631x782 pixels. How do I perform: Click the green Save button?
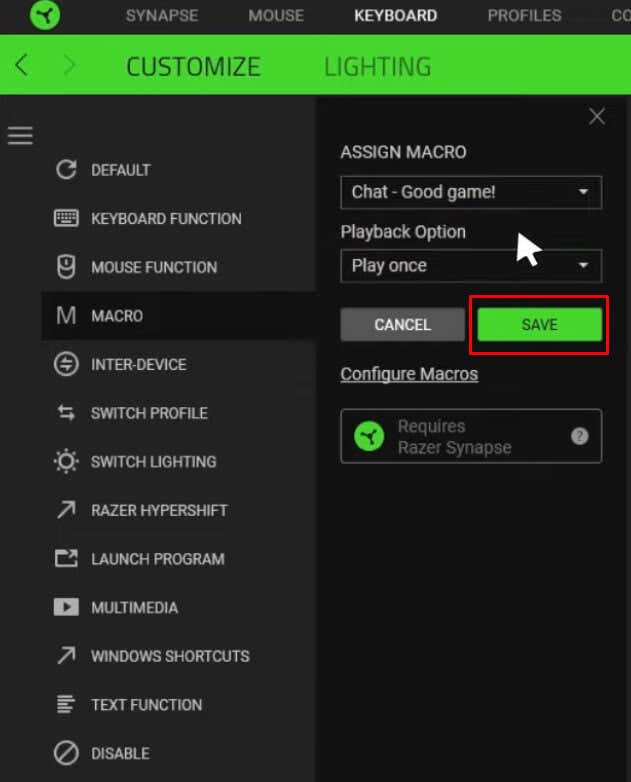tap(539, 324)
